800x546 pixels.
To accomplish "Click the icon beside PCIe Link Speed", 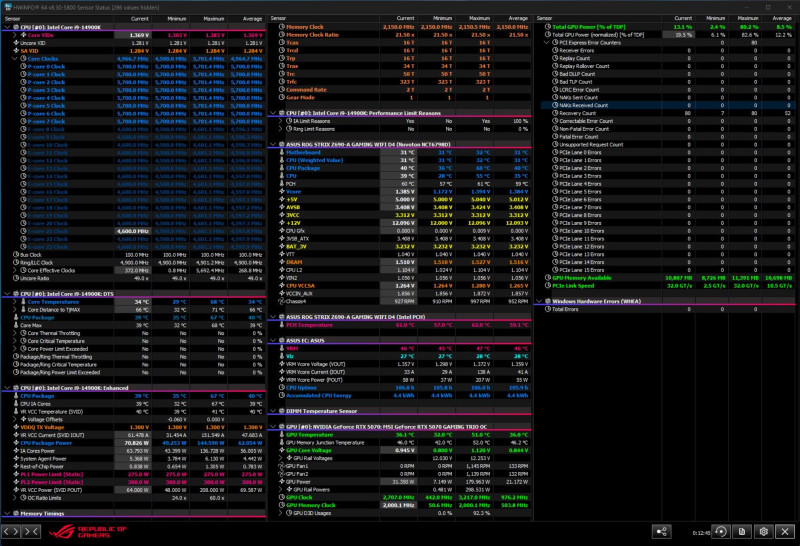I will click(548, 286).
